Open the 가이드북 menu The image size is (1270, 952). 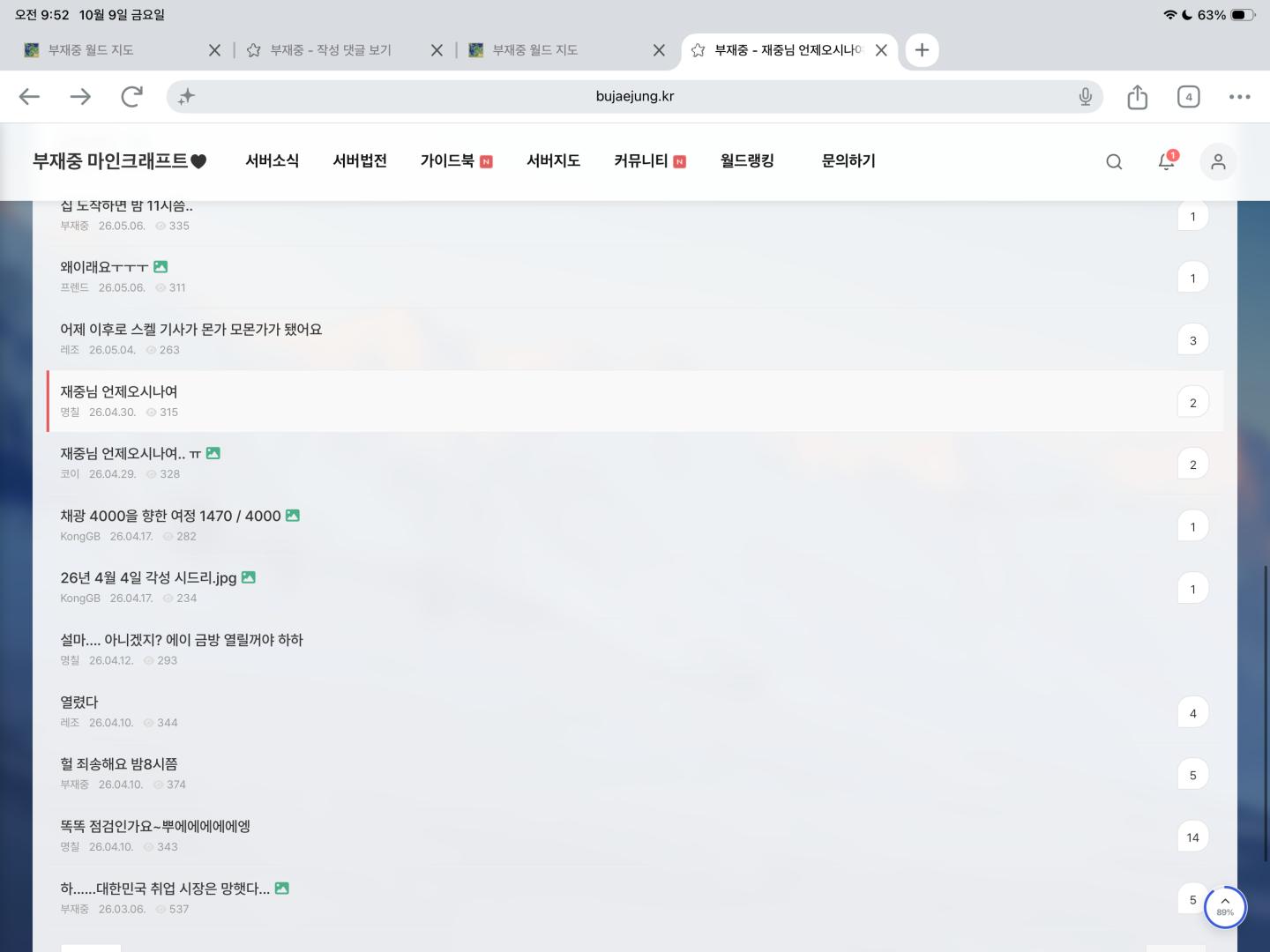pyautogui.click(x=447, y=160)
